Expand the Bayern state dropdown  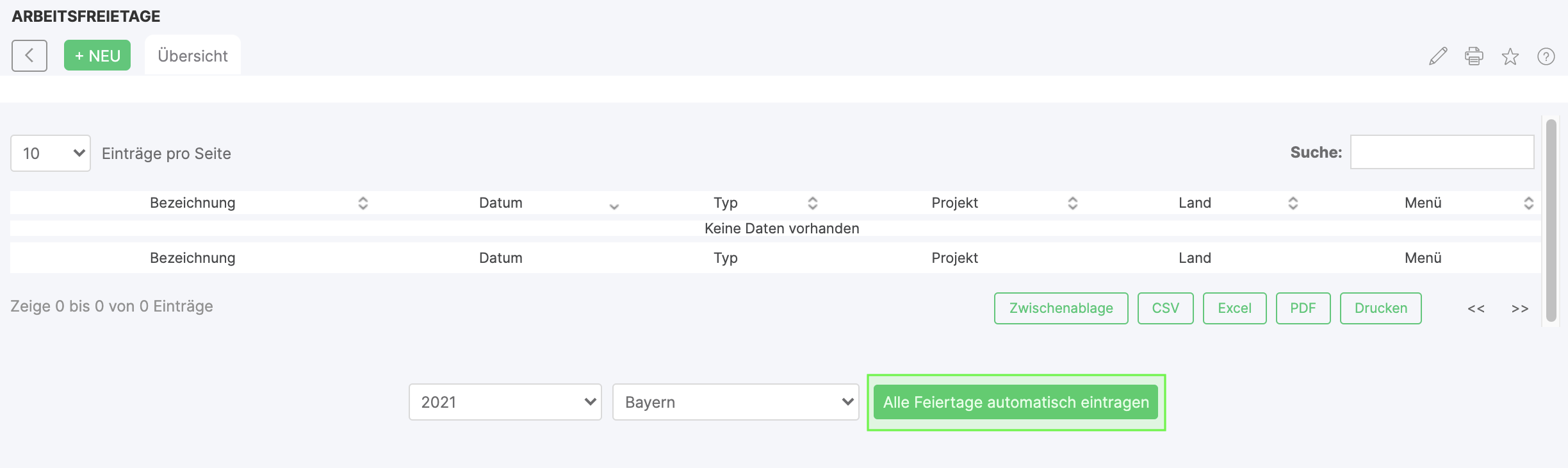(x=736, y=402)
